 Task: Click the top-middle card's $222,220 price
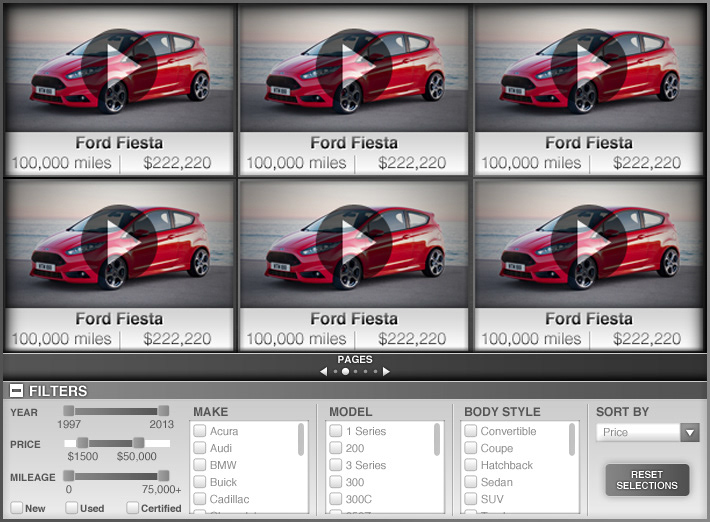(412, 163)
